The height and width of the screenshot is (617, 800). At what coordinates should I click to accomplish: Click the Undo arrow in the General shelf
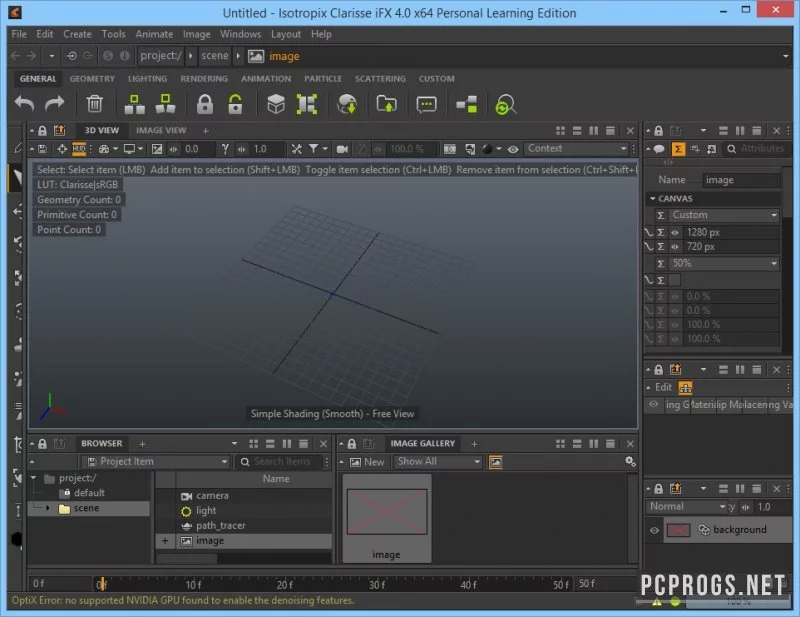[24, 104]
